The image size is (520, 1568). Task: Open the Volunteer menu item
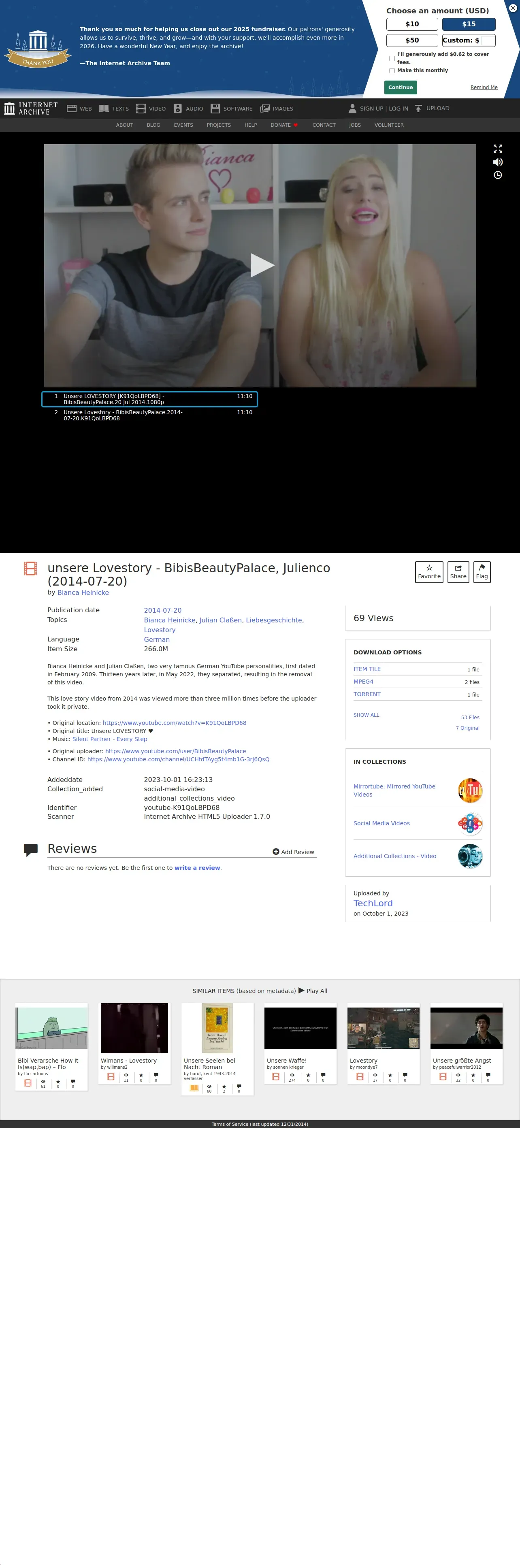click(x=389, y=125)
